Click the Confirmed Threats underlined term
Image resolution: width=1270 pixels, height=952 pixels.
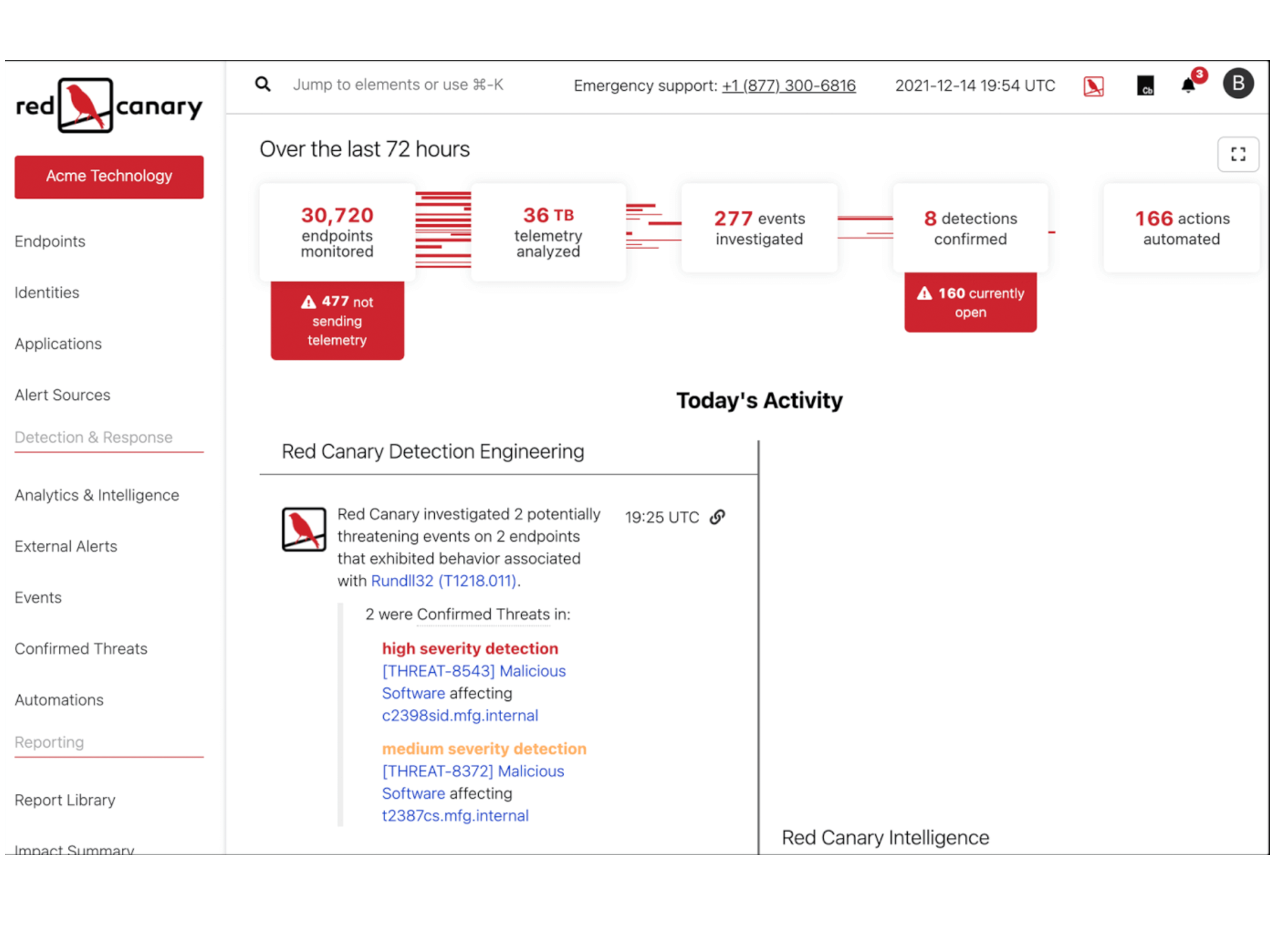coord(483,615)
